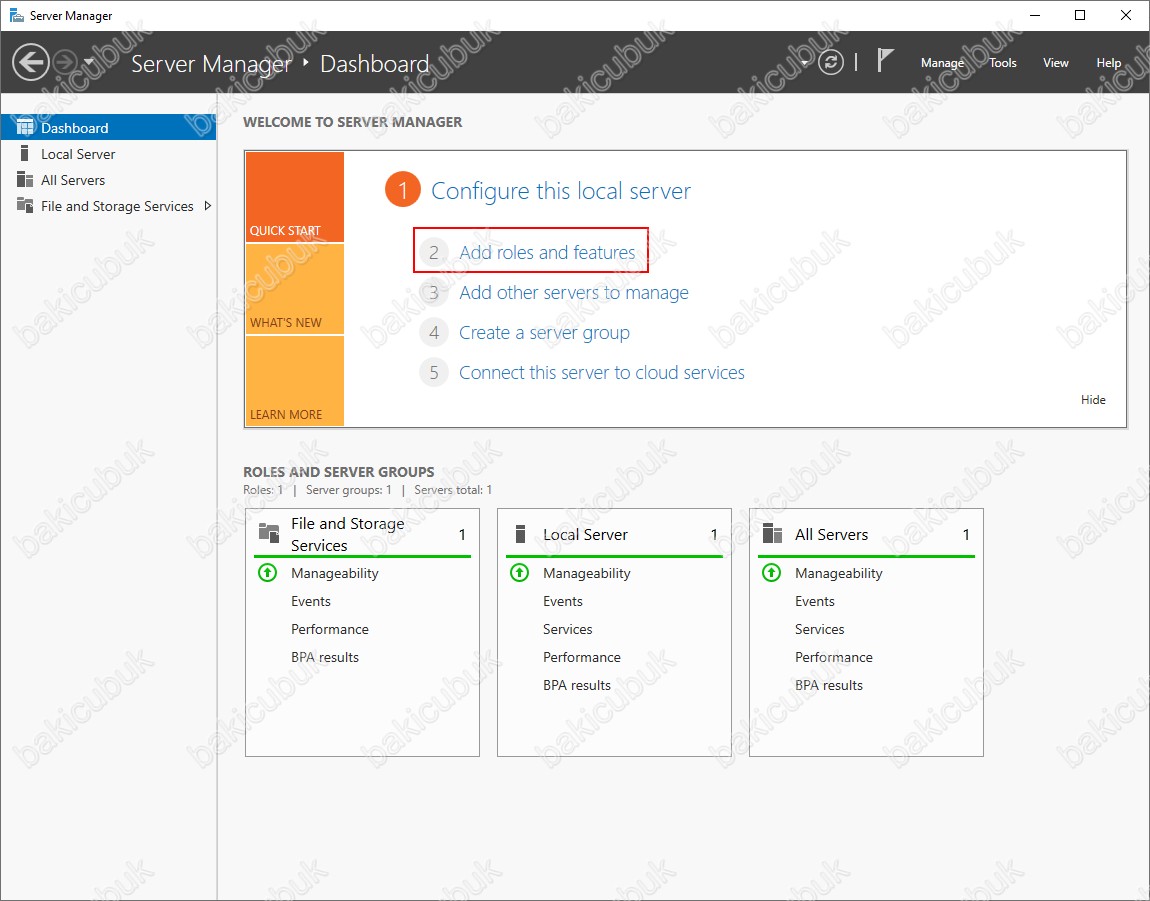Open Services in All Servers tile
The height and width of the screenshot is (901, 1150).
point(819,629)
